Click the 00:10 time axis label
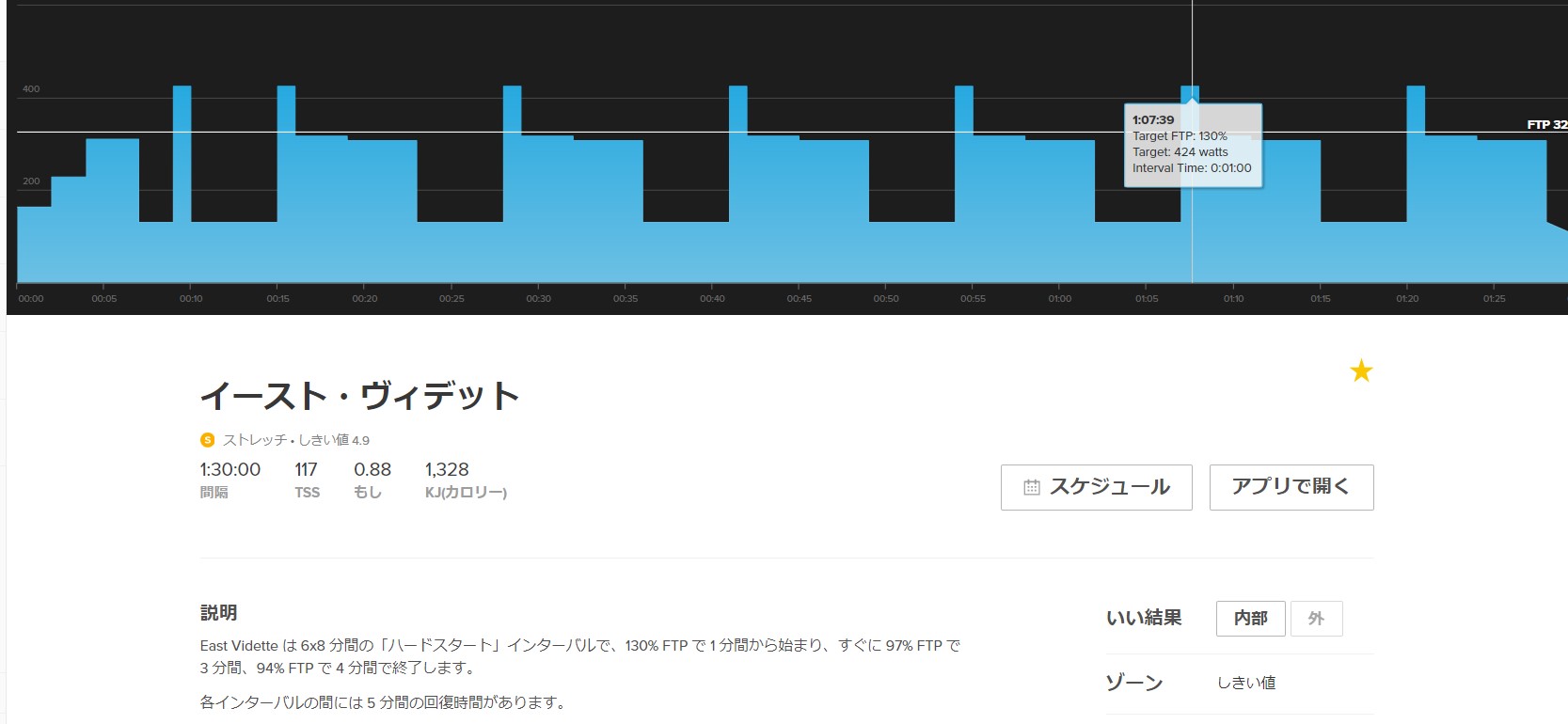1568x724 pixels. pos(191,299)
